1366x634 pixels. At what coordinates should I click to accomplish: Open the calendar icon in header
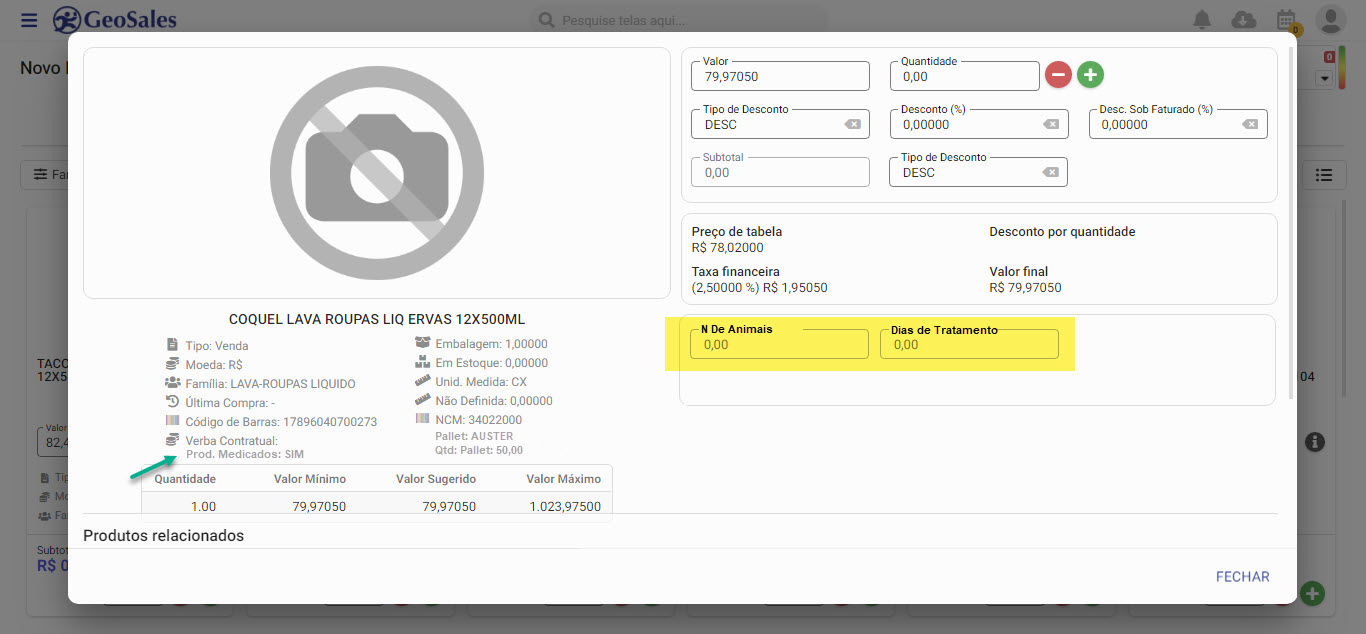pyautogui.click(x=1286, y=20)
